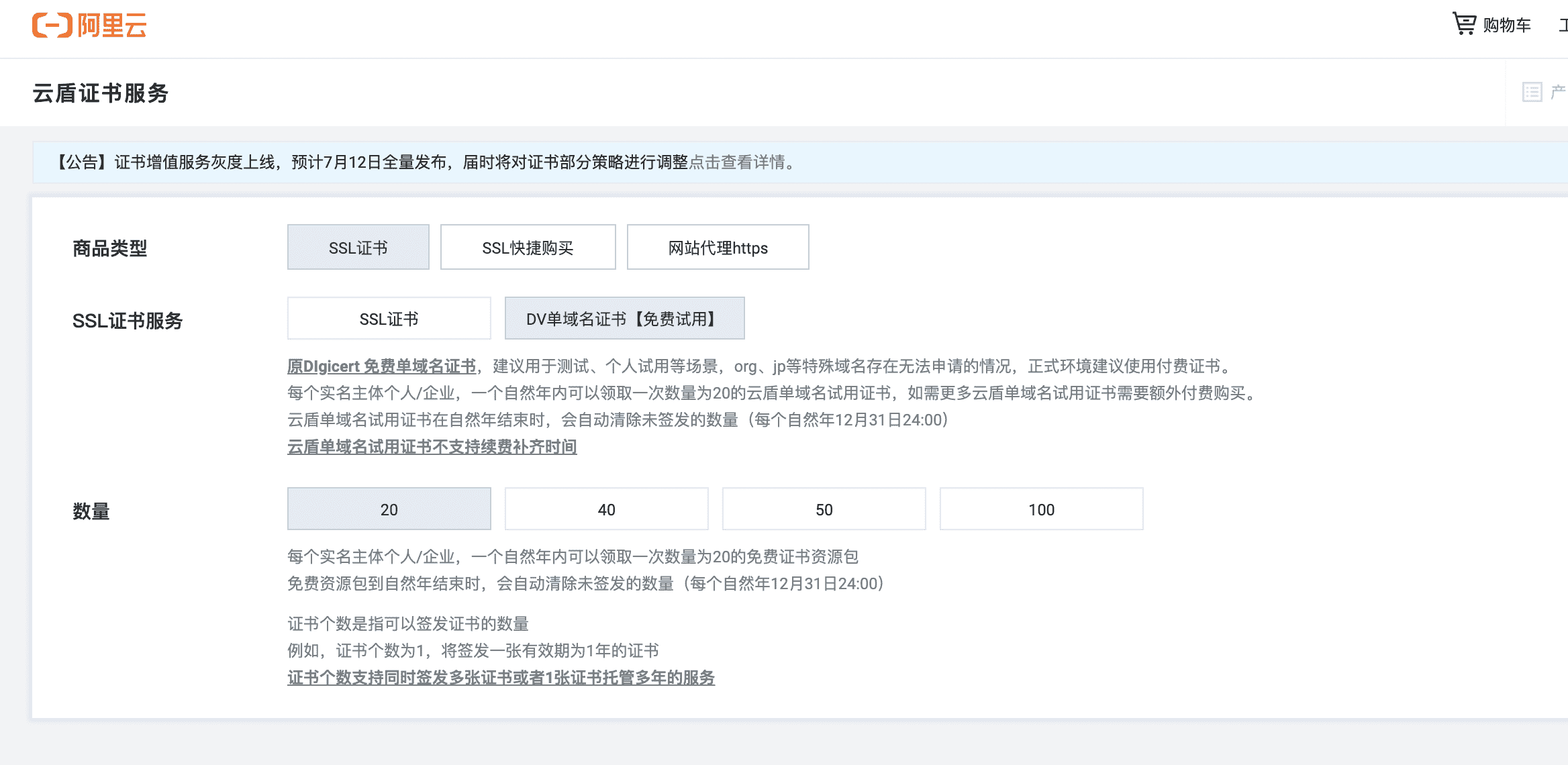Viewport: 1568px width, 765px height.
Task: Open the shopping cart icon
Action: [1464, 24]
